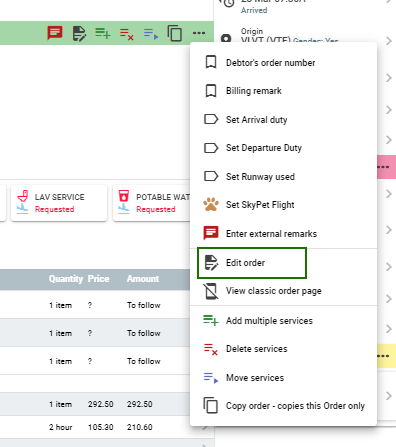Viewport: 396px width, 447px height.
Task: Expand the Arrived time row chevron
Action: click(388, 2)
